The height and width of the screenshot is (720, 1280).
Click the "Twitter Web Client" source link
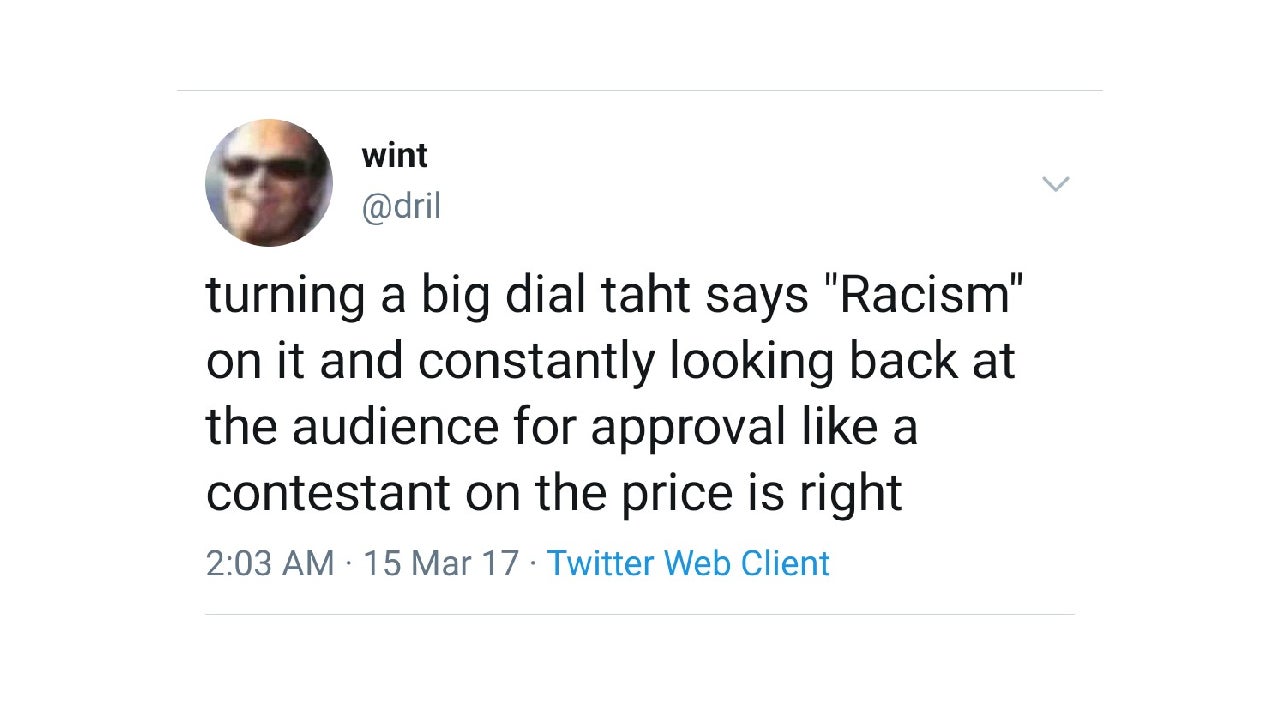688,563
